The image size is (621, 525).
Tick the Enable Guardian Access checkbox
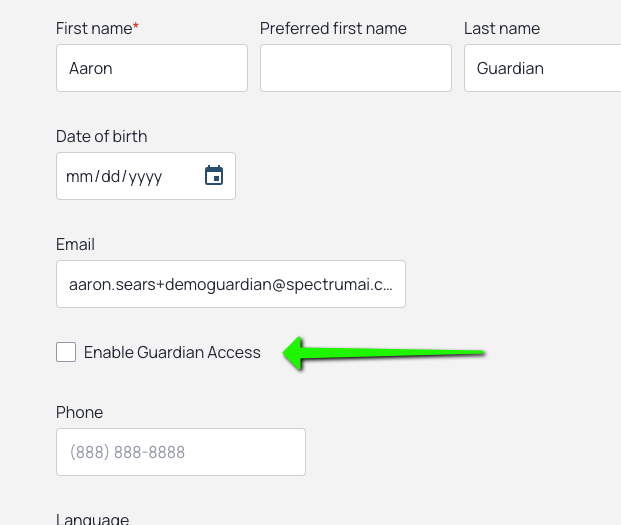(x=66, y=352)
